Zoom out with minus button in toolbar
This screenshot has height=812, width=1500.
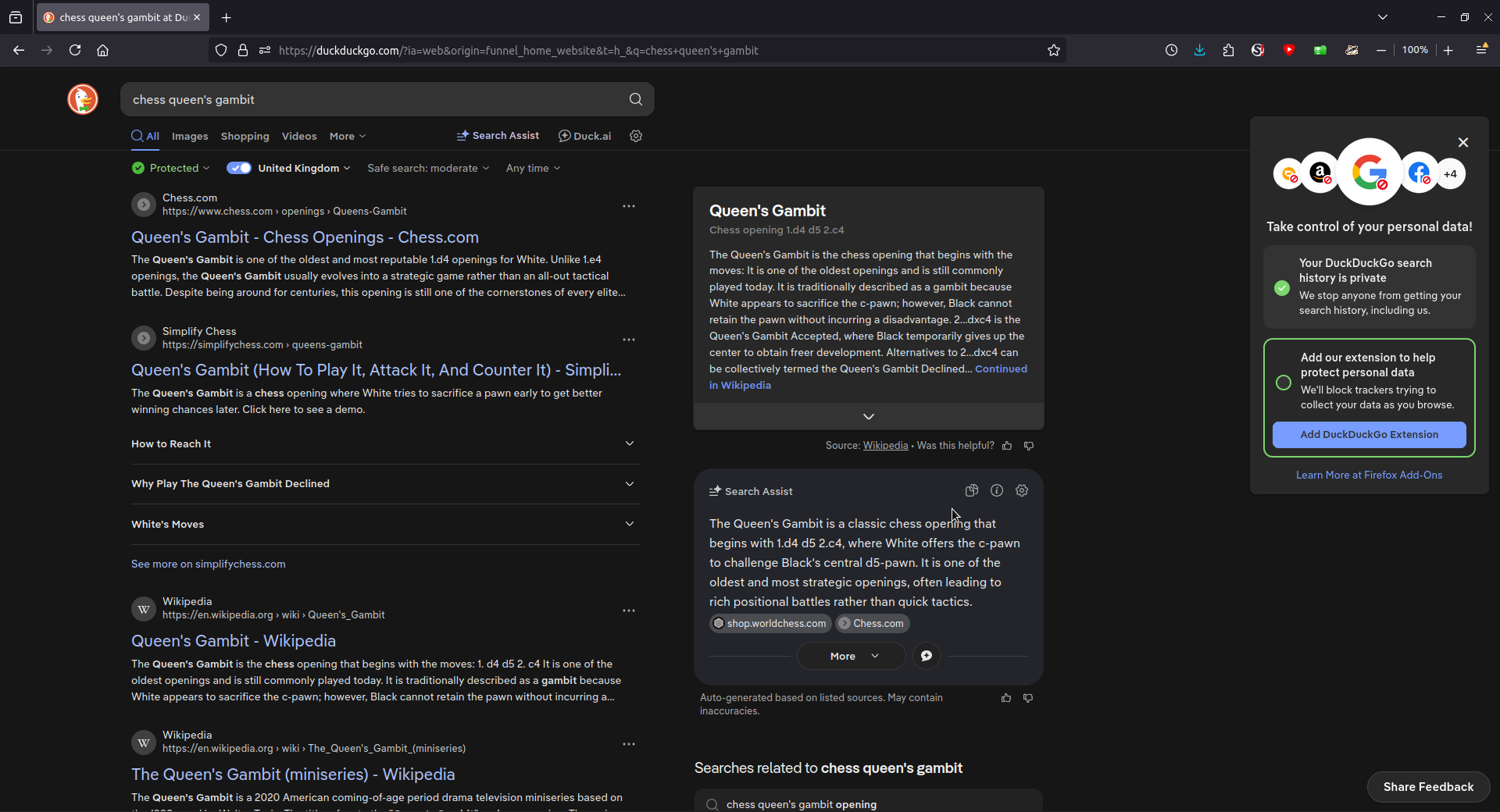coord(1381,50)
